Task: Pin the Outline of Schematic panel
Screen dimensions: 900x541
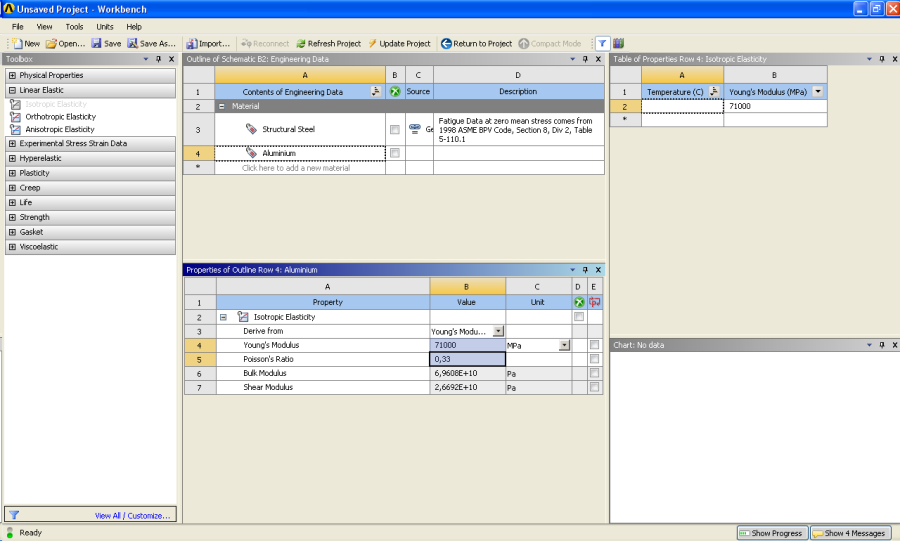Action: (585, 59)
